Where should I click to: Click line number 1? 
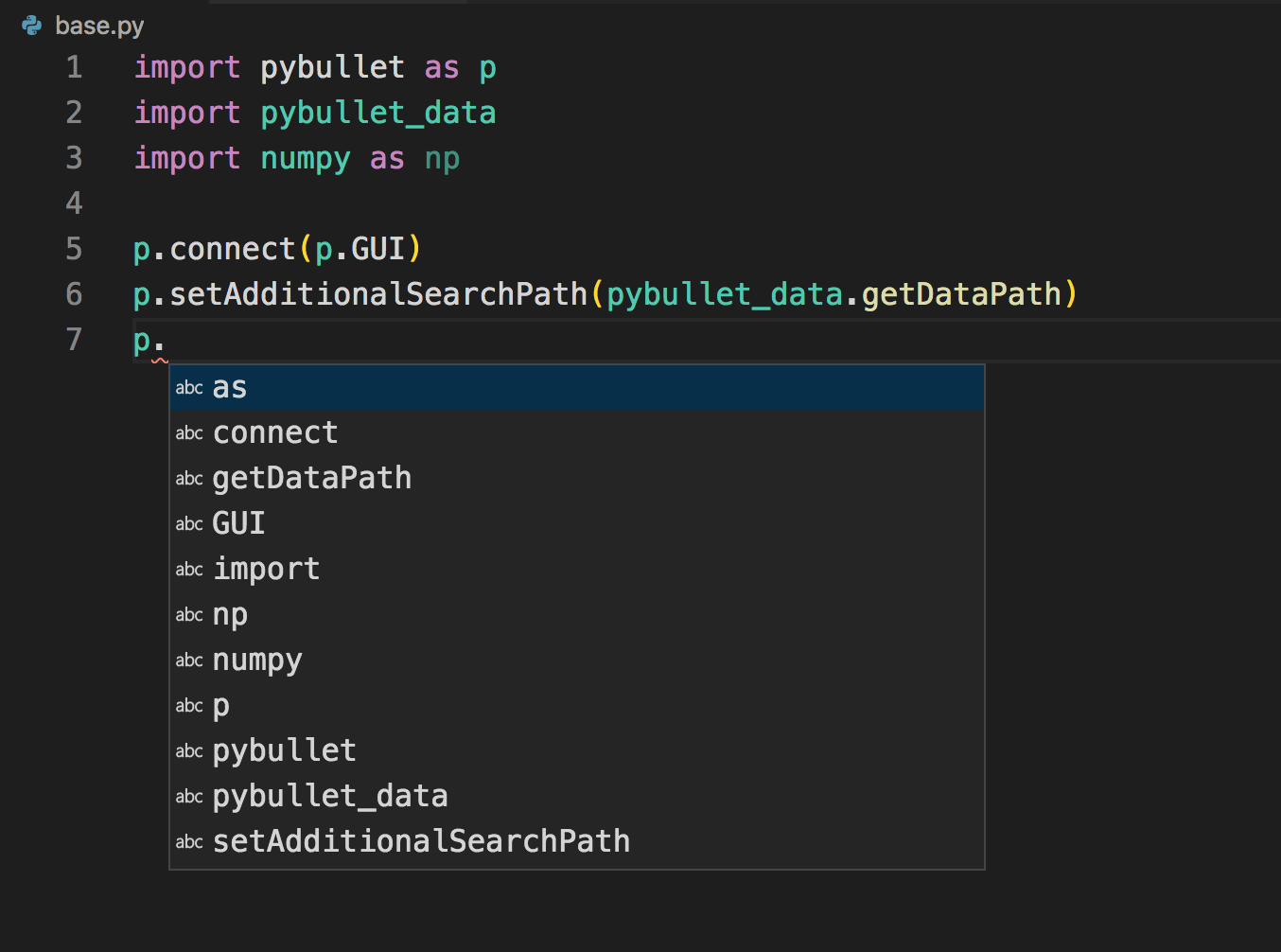[73, 67]
